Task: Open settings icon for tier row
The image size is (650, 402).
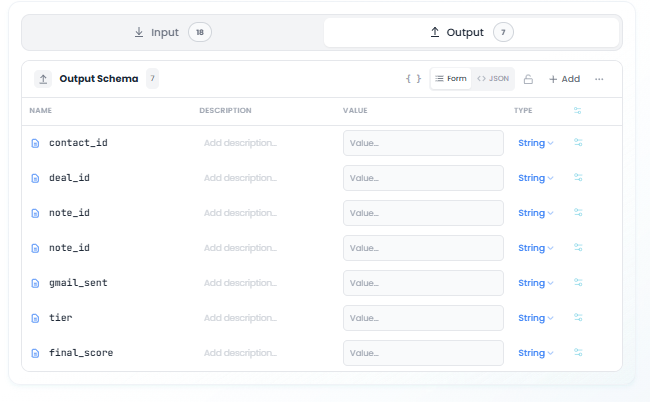Action: 578,317
